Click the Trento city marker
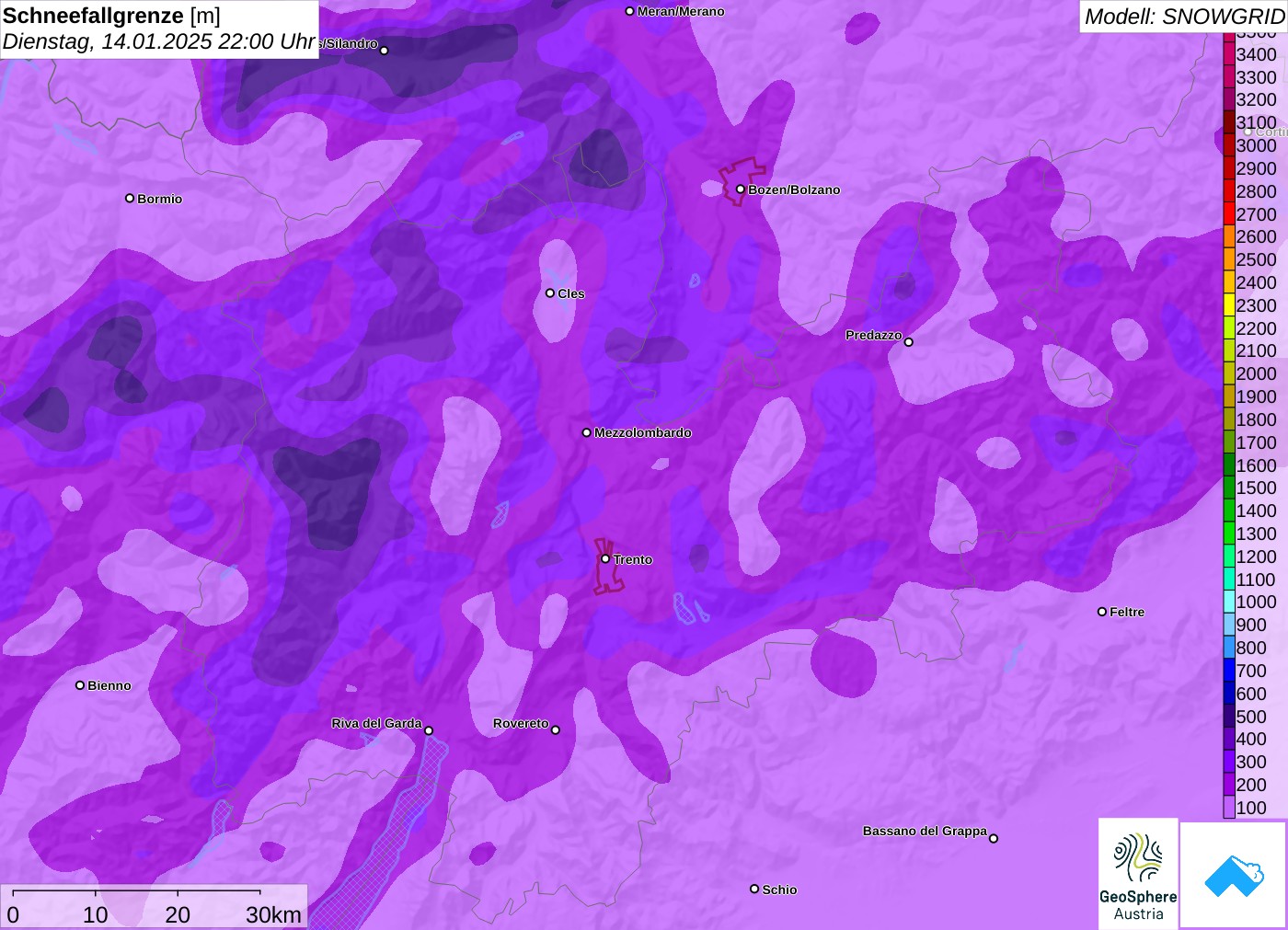 (605, 558)
